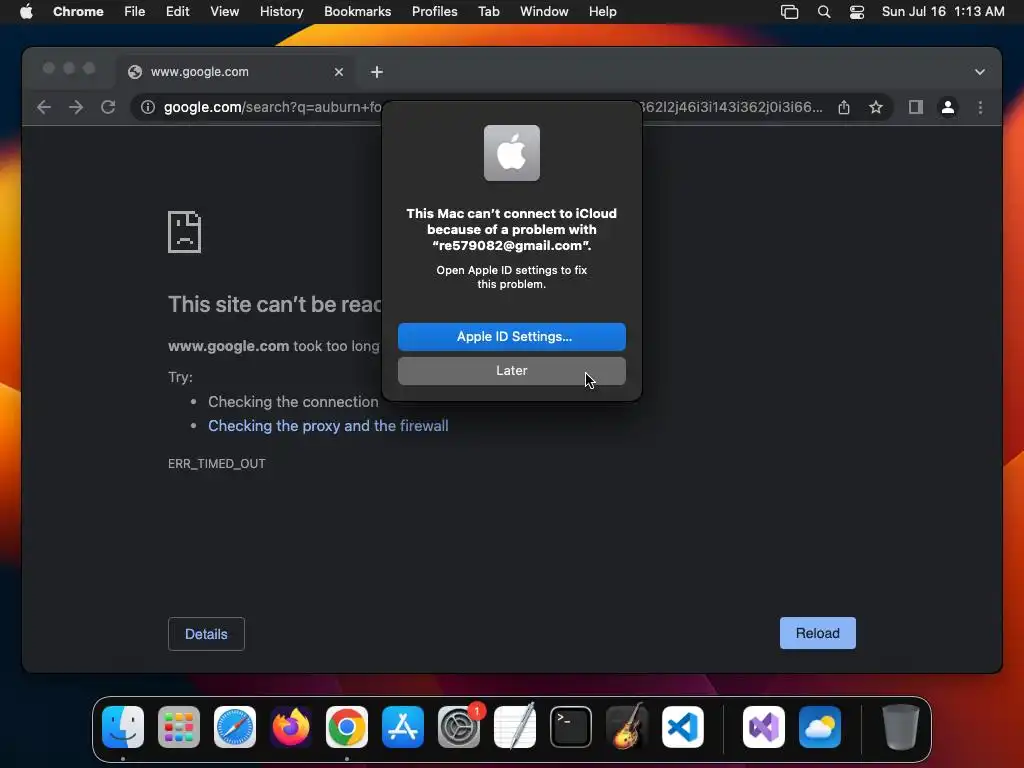Expand the tab search chevron
This screenshot has height=768, width=1024.
tap(980, 72)
